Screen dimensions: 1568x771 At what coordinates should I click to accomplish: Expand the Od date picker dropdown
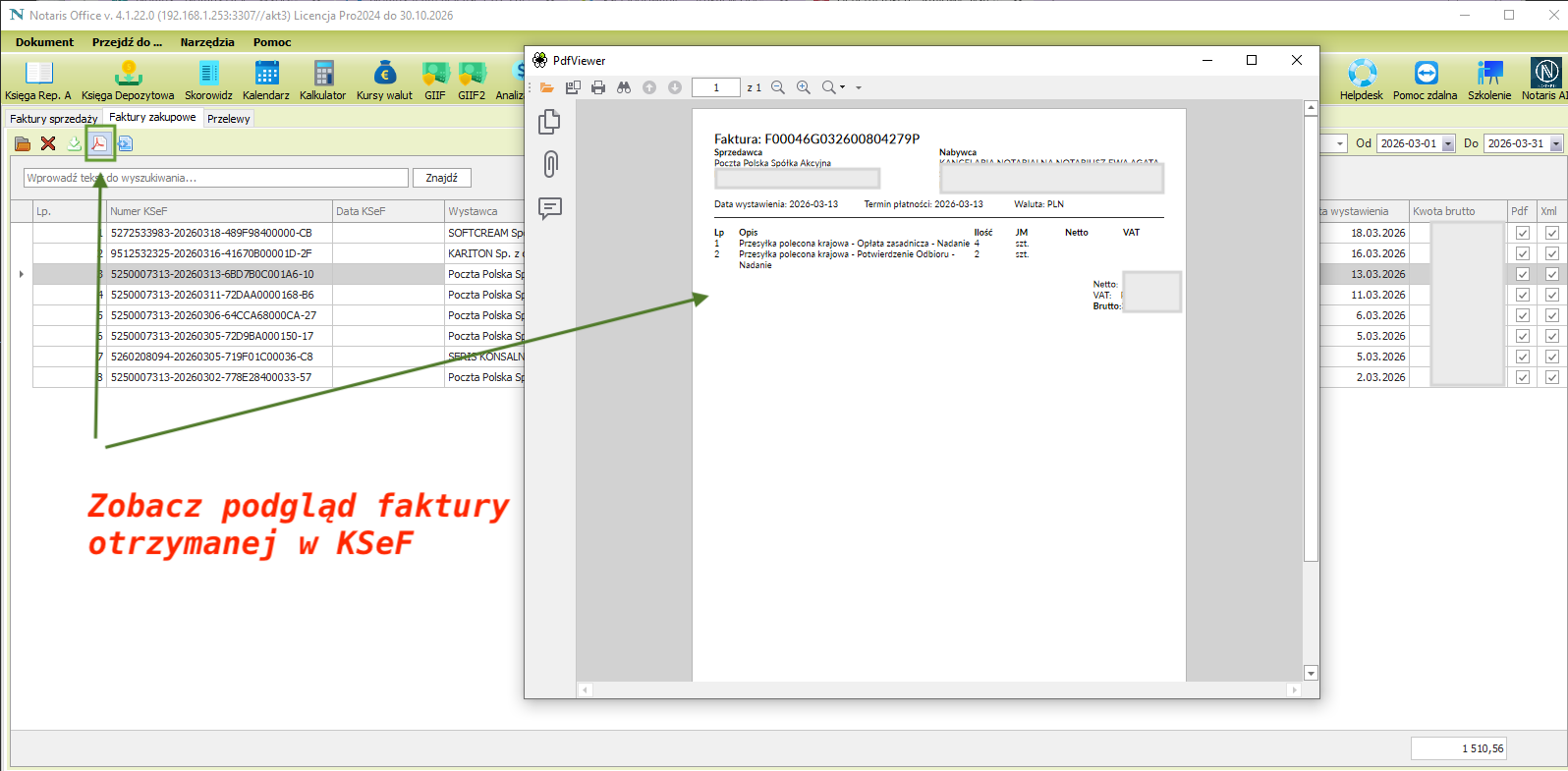[1447, 144]
